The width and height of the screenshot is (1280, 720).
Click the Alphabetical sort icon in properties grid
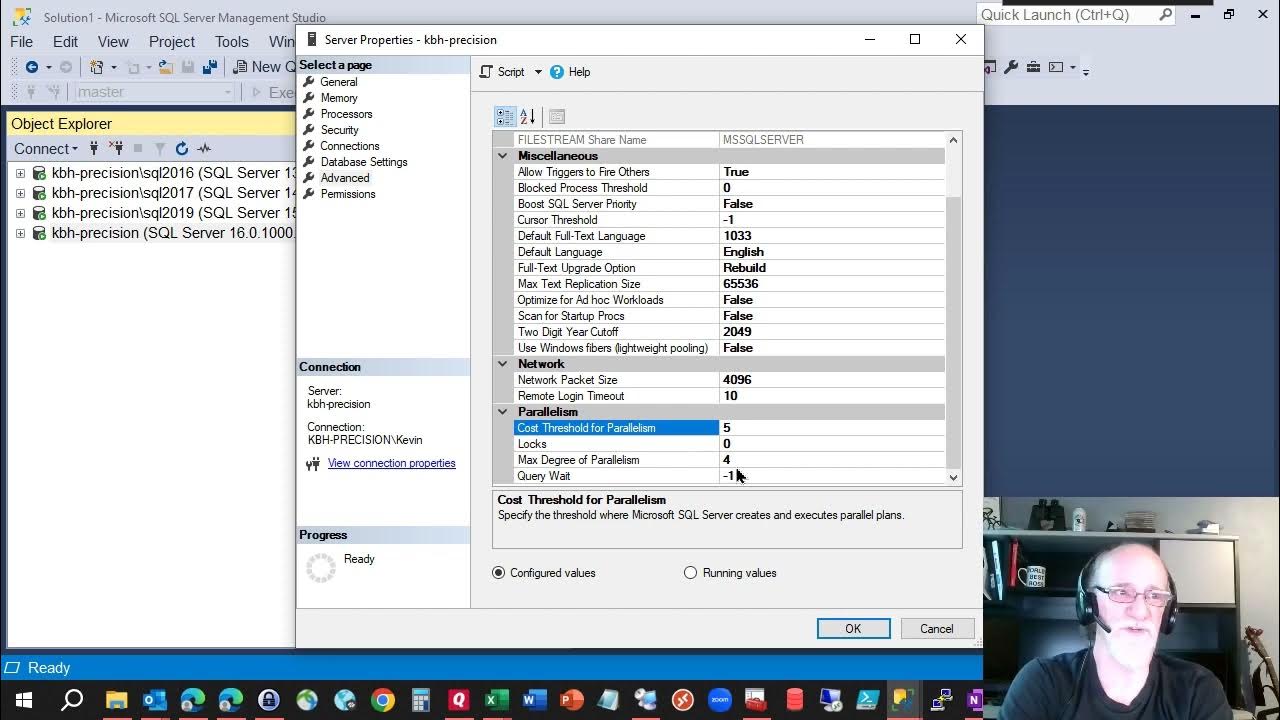coord(528,116)
